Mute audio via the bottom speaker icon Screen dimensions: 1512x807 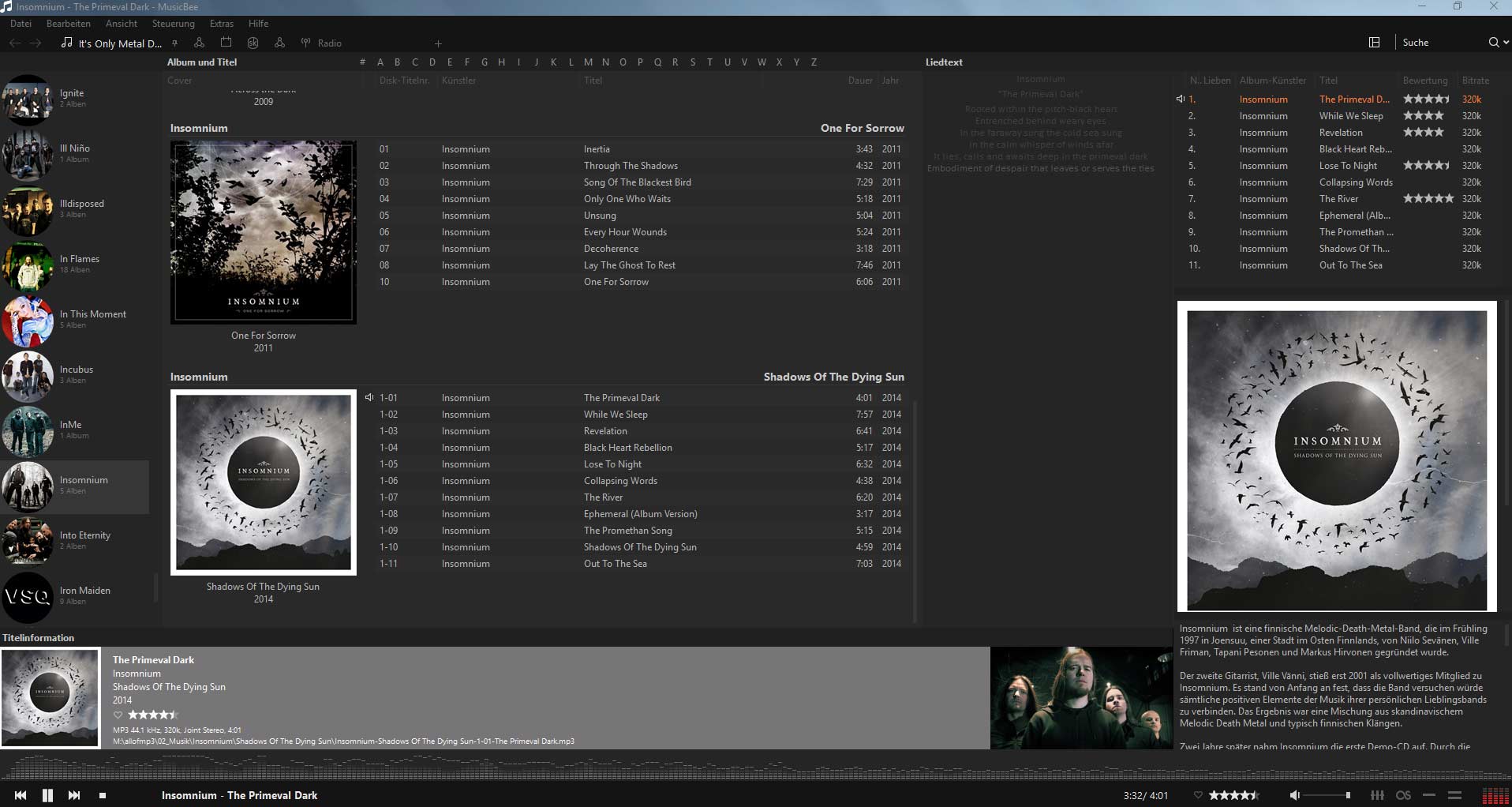pos(1294,795)
